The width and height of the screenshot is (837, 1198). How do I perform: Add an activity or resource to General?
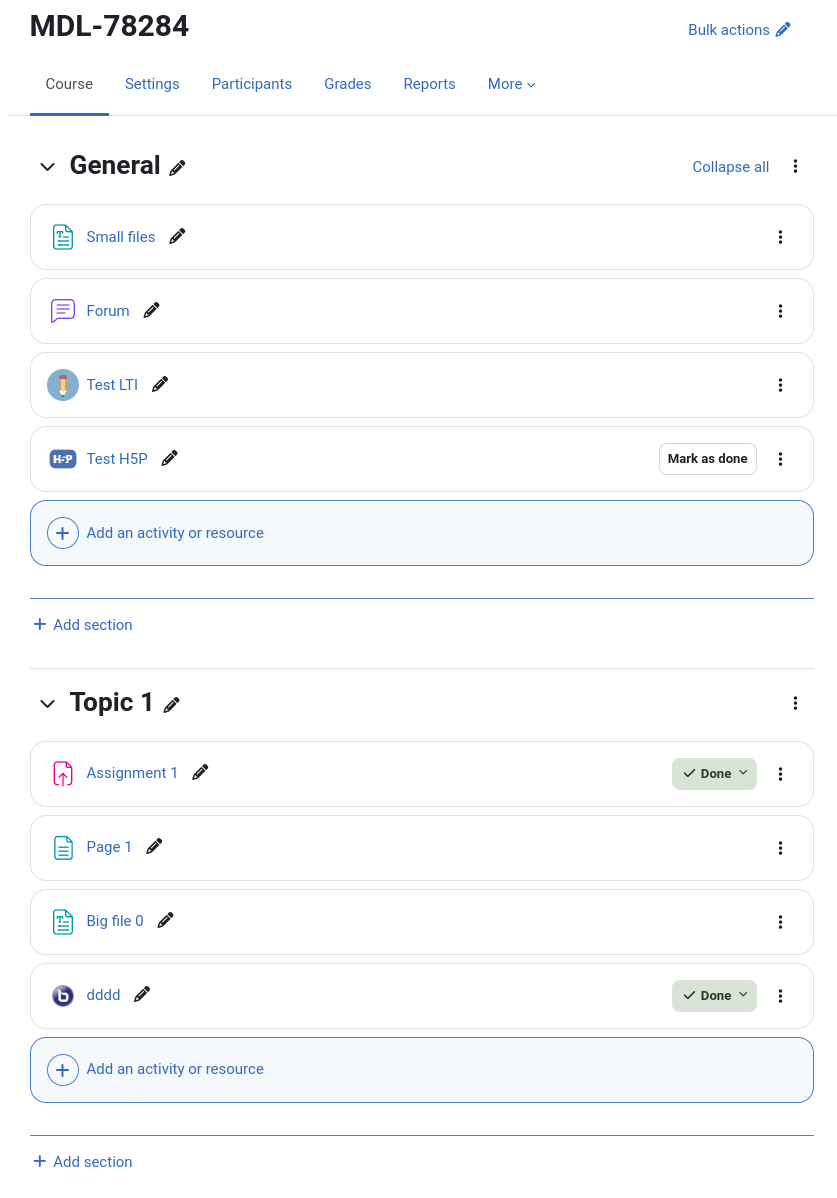coord(422,533)
